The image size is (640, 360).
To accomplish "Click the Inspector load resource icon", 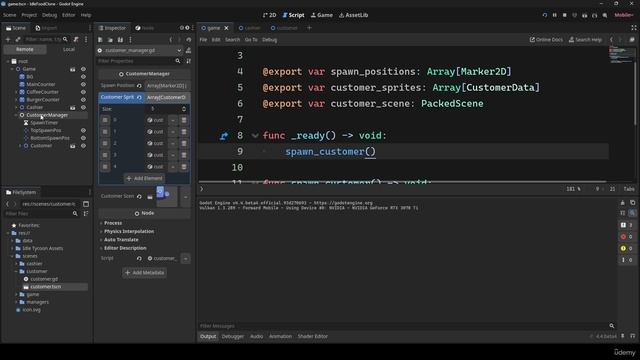I will [110, 40].
